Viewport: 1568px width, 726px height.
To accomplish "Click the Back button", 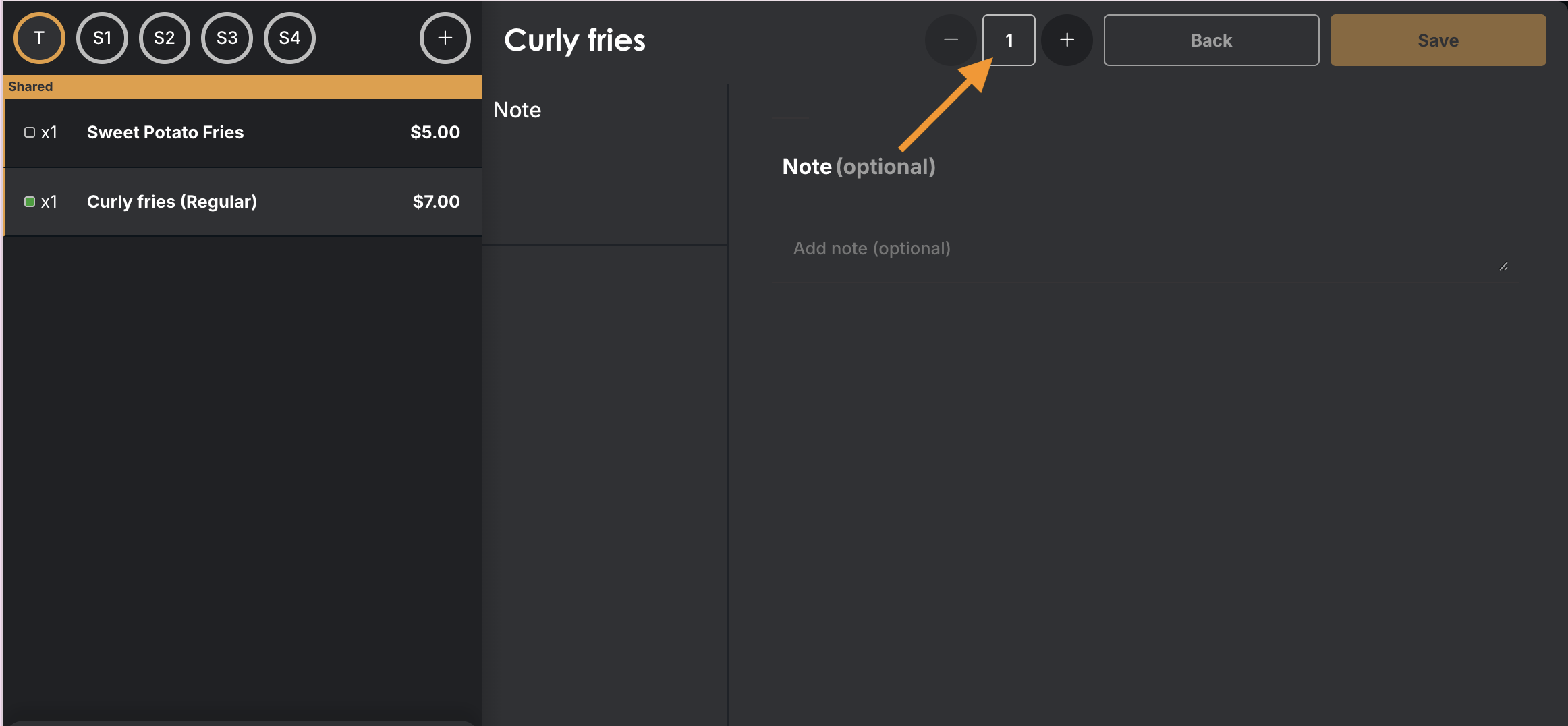I will 1211,40.
